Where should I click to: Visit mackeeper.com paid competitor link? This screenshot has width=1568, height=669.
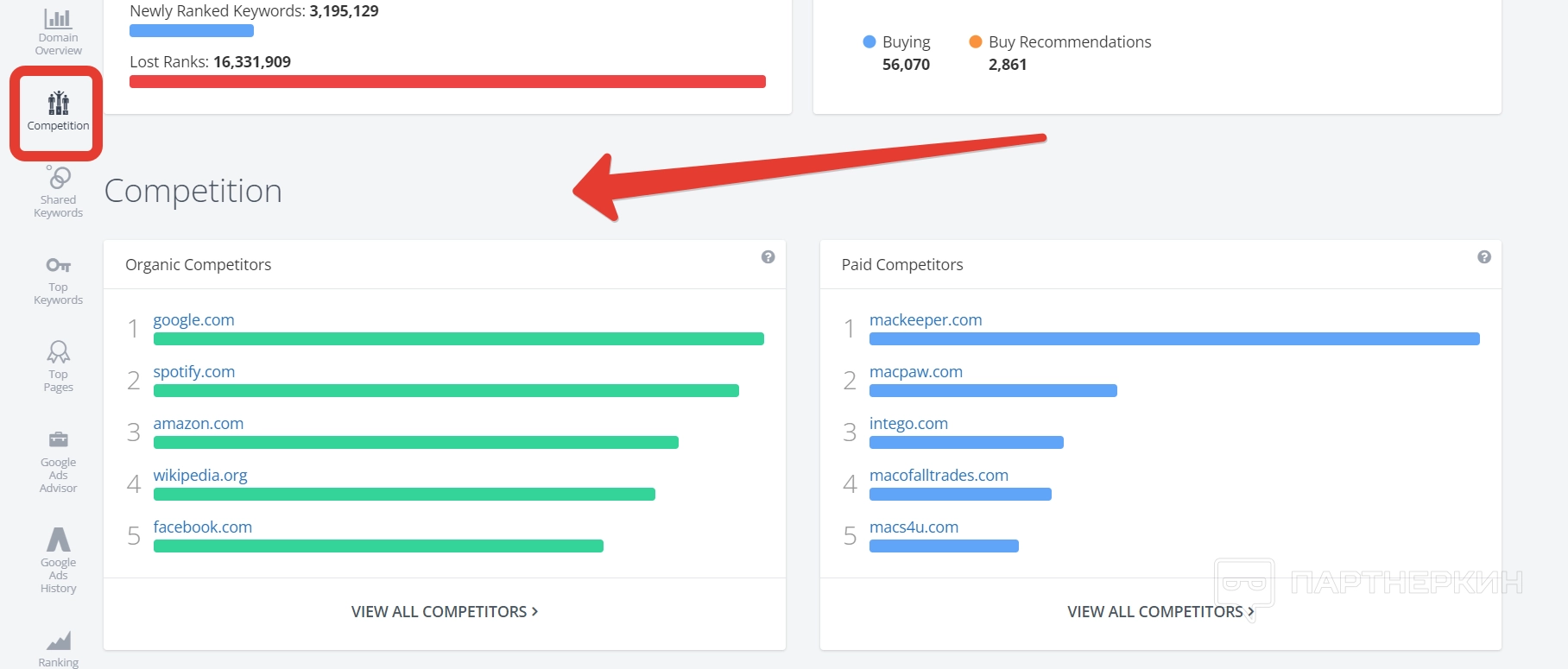click(926, 320)
